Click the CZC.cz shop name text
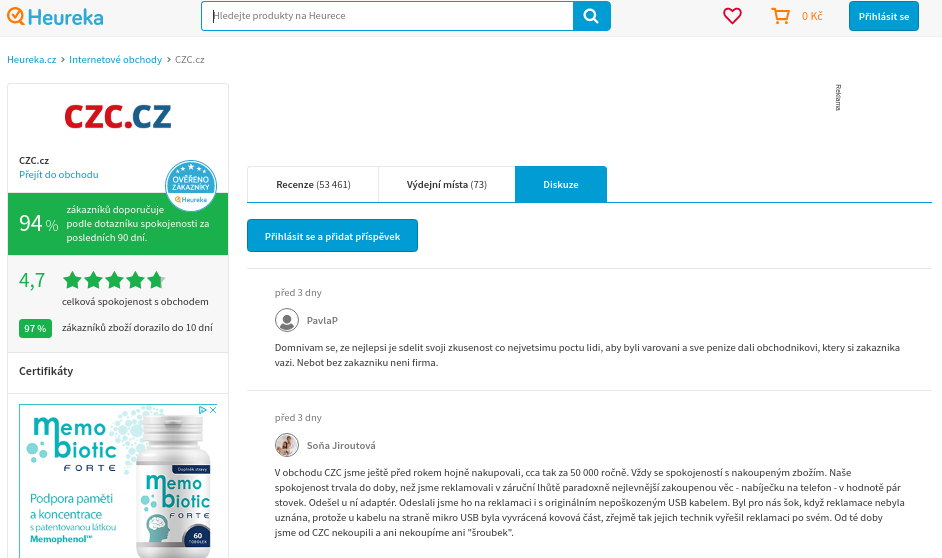The image size is (942, 558). [x=34, y=160]
